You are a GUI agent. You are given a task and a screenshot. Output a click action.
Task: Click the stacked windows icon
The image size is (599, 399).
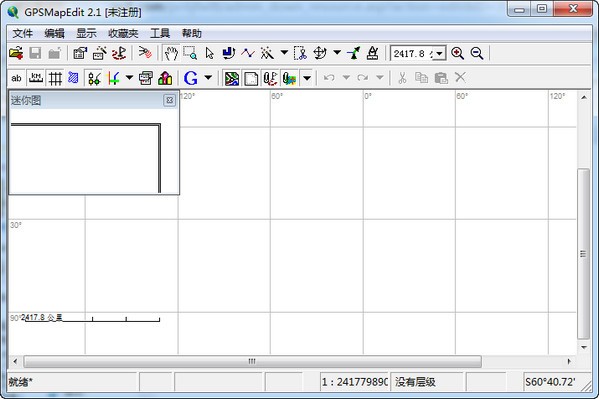pos(146,78)
